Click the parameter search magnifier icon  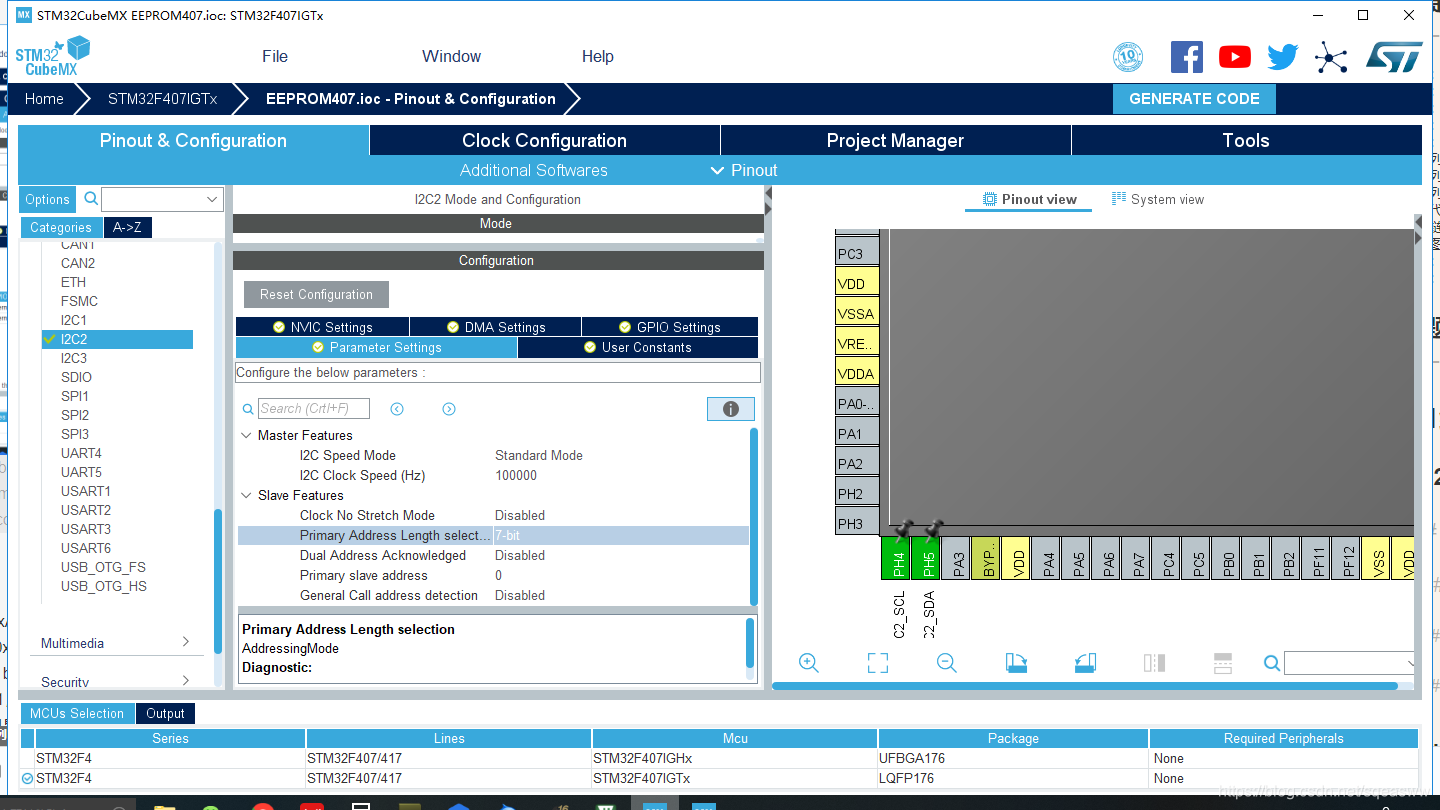tap(248, 409)
